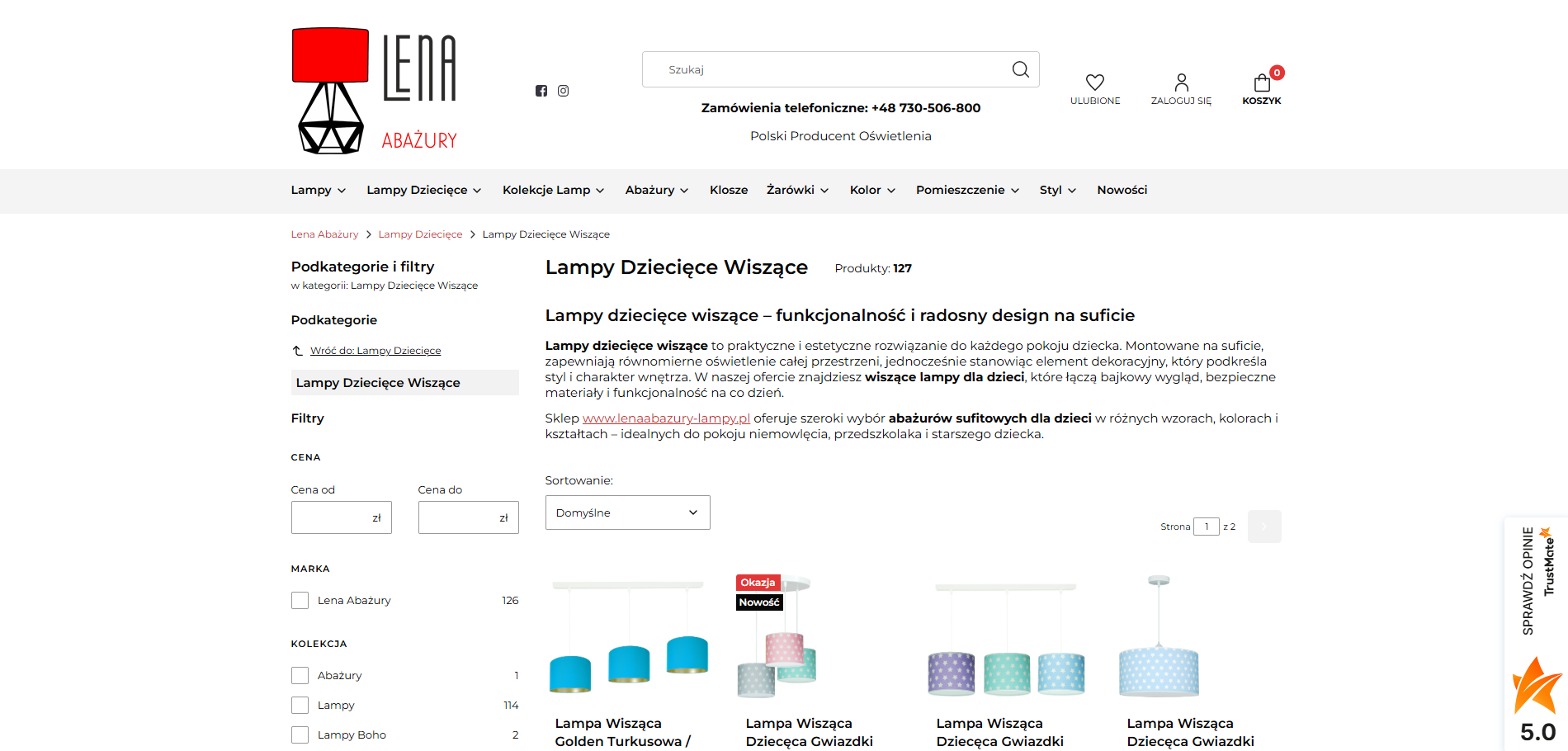Open the store's Instagram profile icon

coord(563,91)
